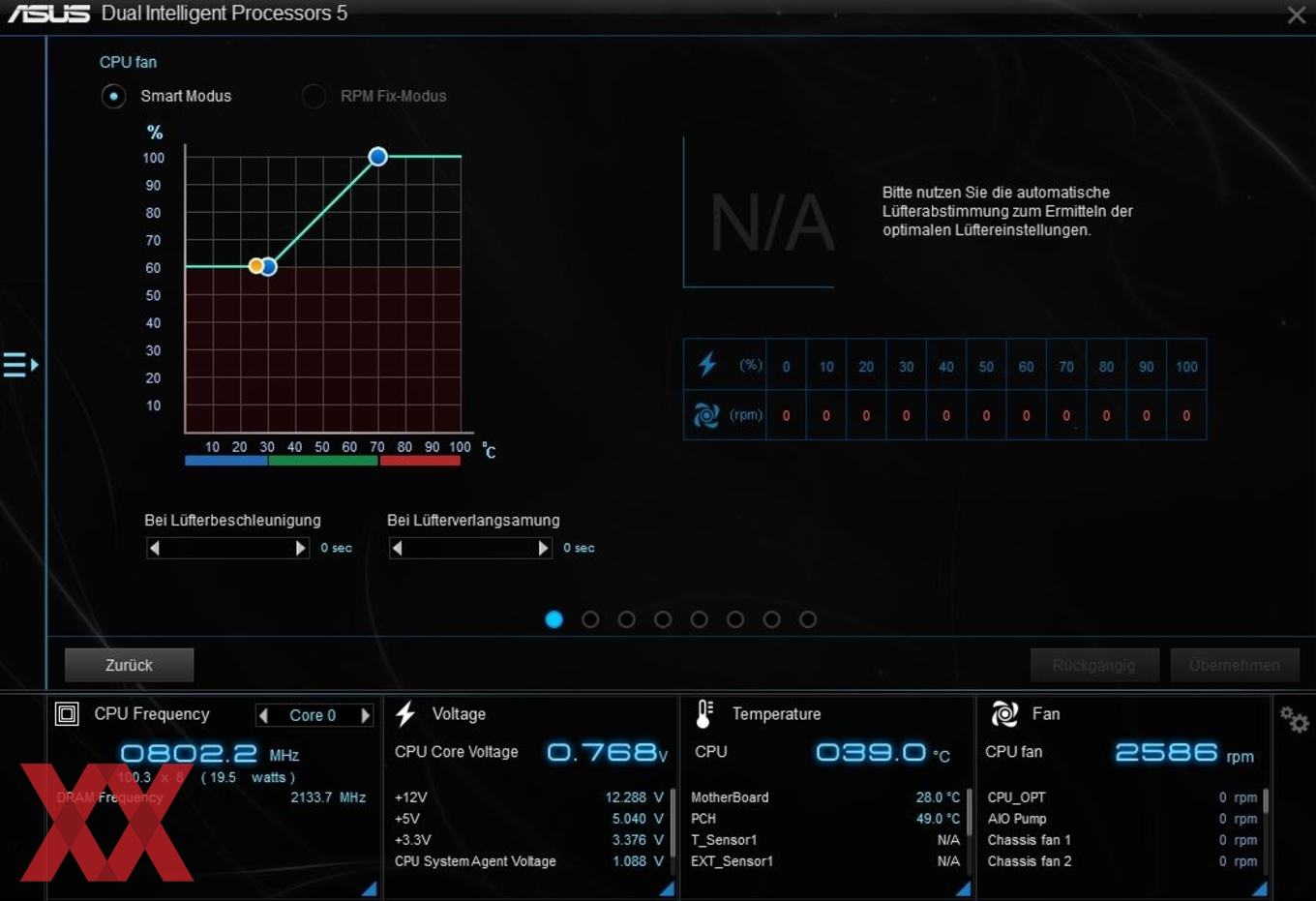Click the Temperature list scrollbar
The image size is (1316, 901).
tap(969, 811)
